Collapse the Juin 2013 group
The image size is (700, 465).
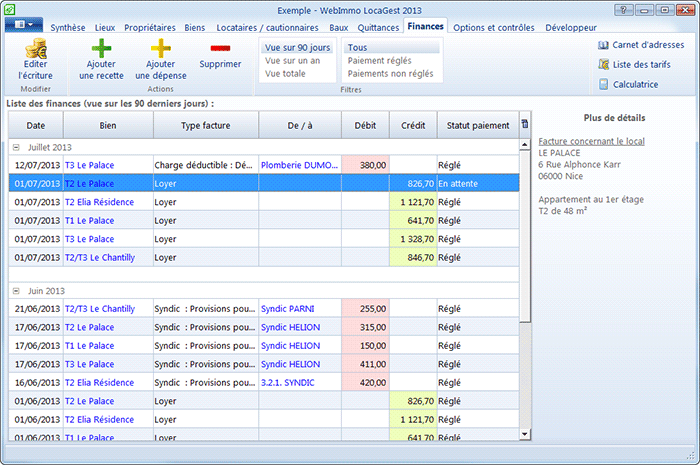(x=17, y=291)
